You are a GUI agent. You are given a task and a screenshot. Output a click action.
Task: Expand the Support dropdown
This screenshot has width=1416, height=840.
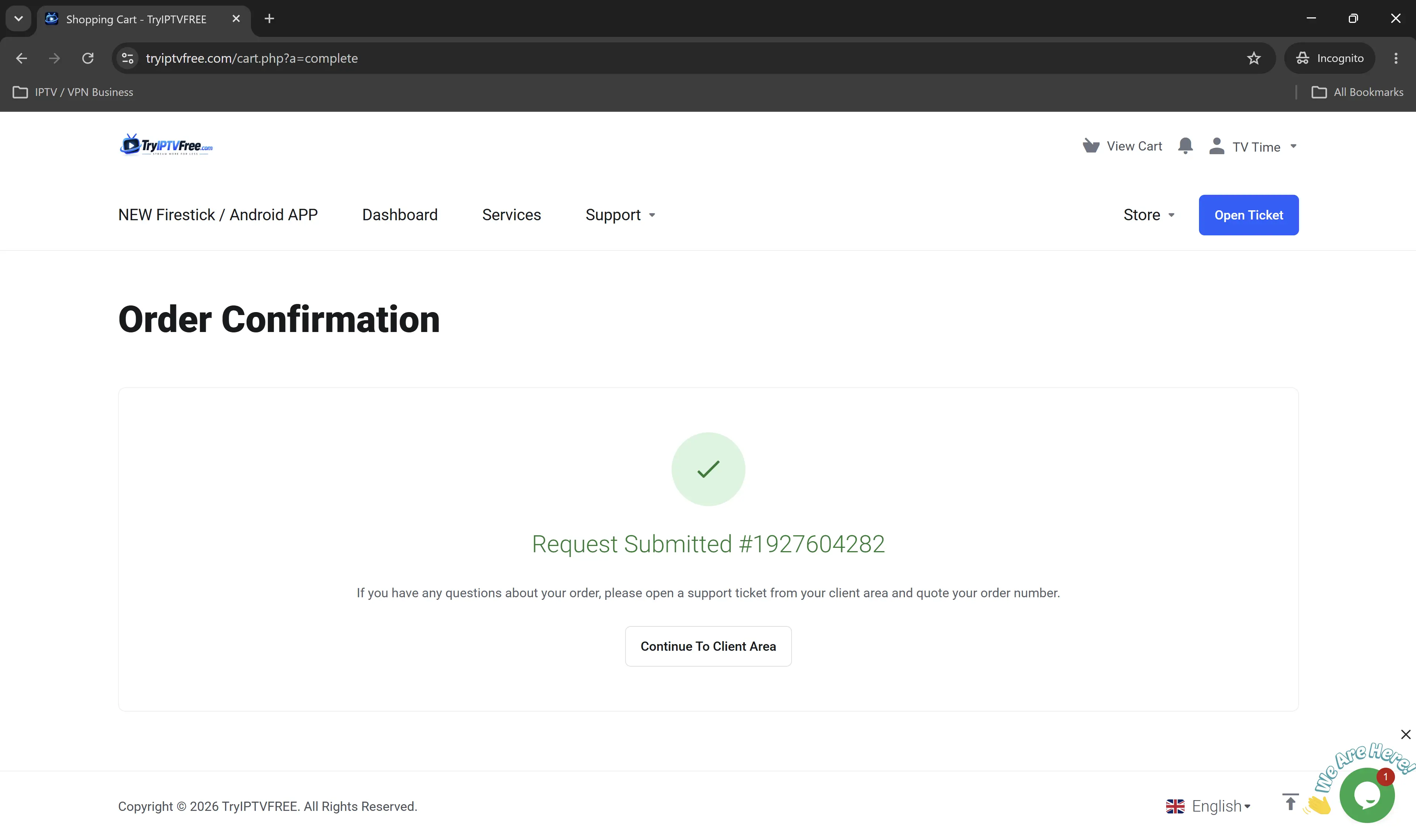tap(620, 215)
